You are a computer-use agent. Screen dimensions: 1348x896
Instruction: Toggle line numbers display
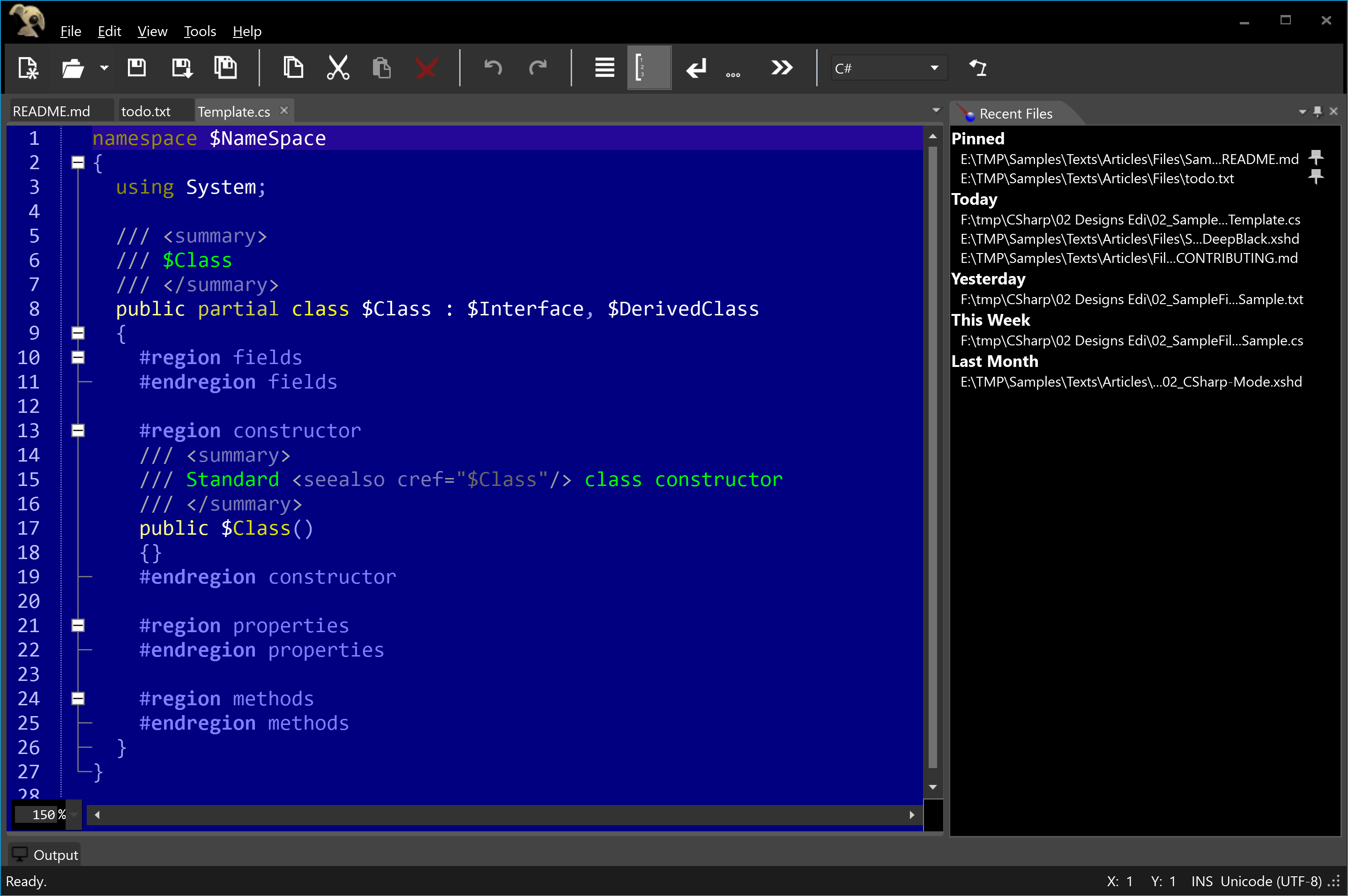point(649,68)
